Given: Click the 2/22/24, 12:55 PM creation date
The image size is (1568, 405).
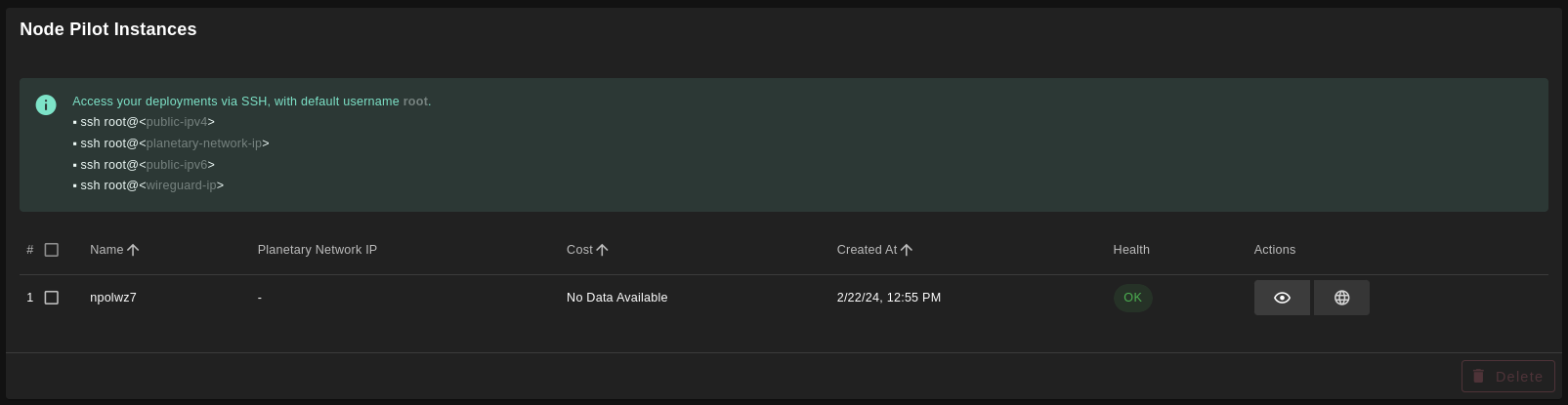Looking at the screenshot, I should click(x=889, y=298).
